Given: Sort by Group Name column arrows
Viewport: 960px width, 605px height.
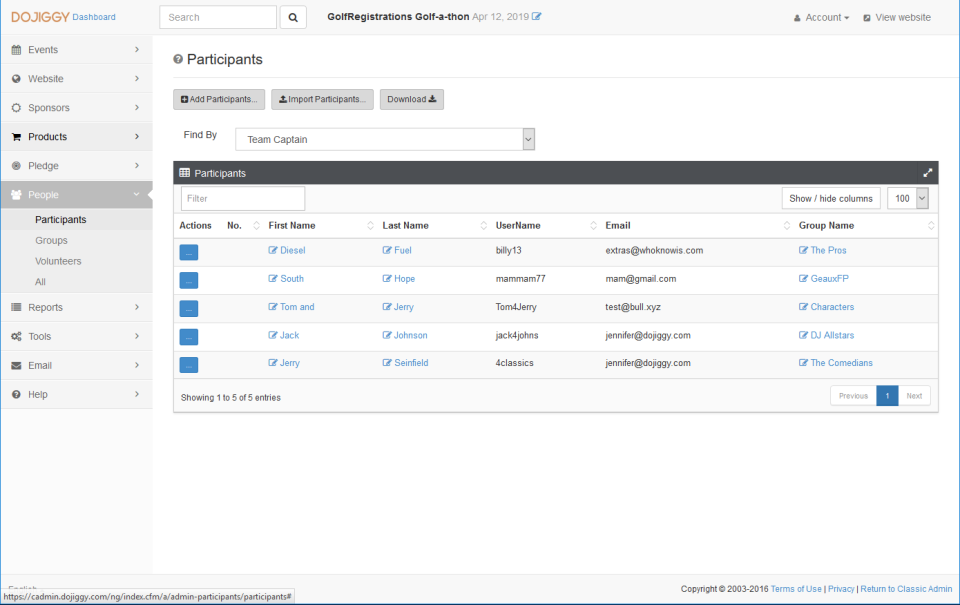Looking at the screenshot, I should 931,225.
